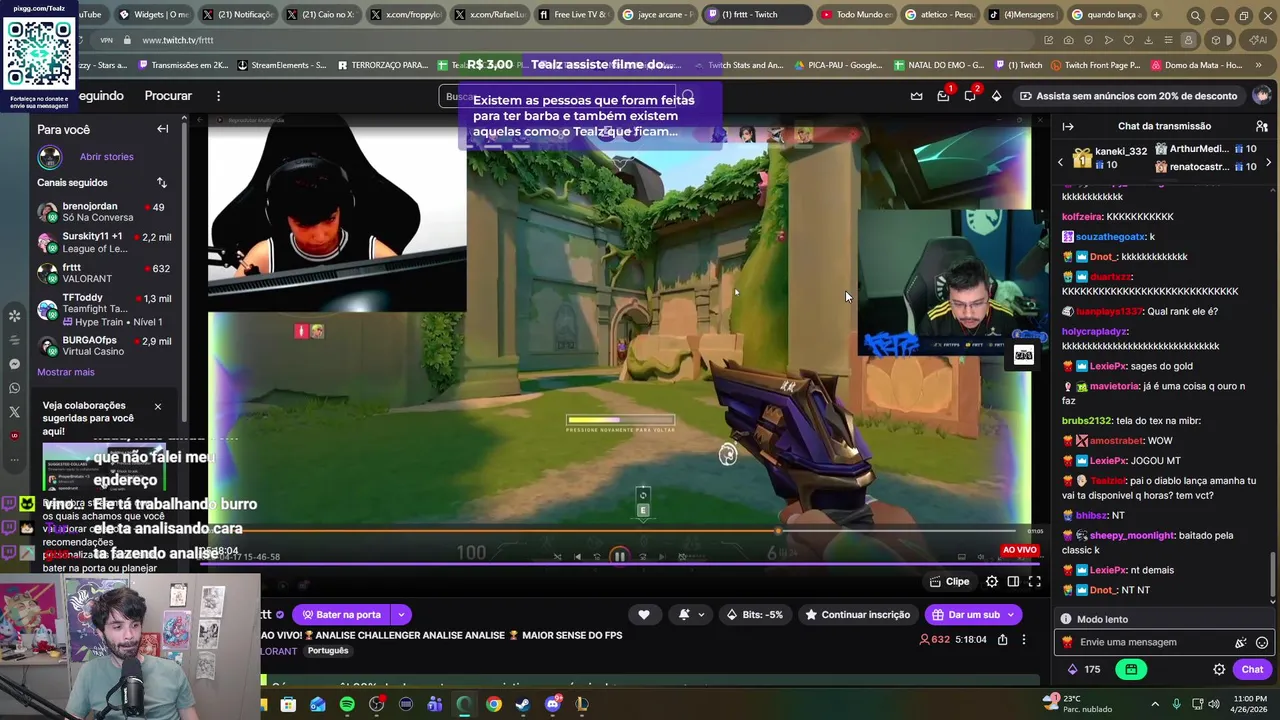Open Get Bits diamond icon in top bar

pyautogui.click(x=996, y=96)
